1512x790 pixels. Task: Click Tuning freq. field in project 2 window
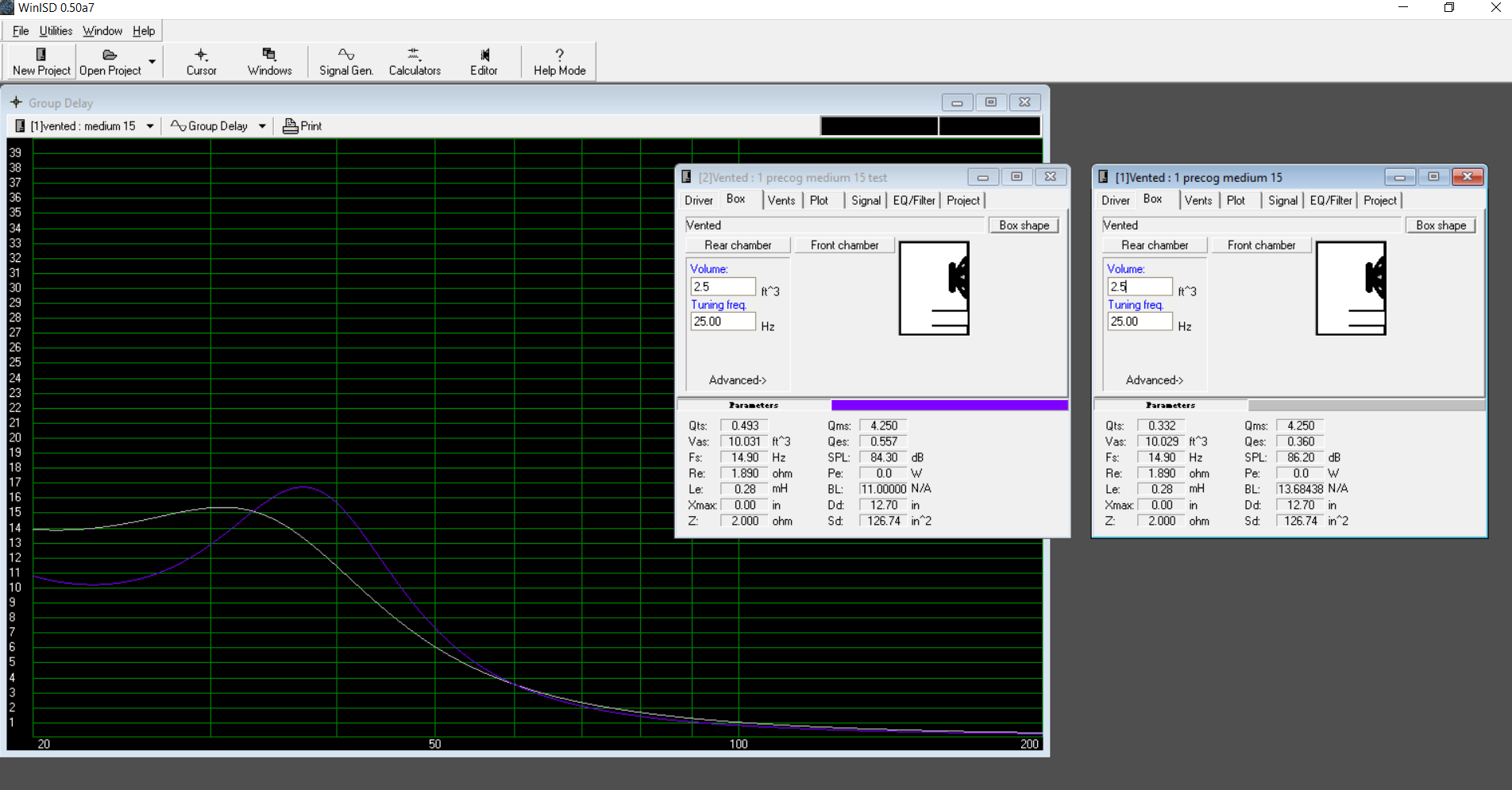pyautogui.click(x=723, y=322)
